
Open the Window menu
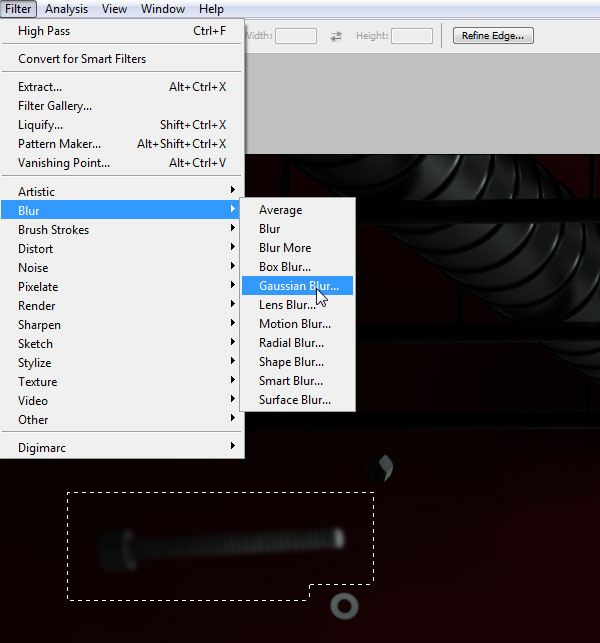pyautogui.click(x=163, y=9)
